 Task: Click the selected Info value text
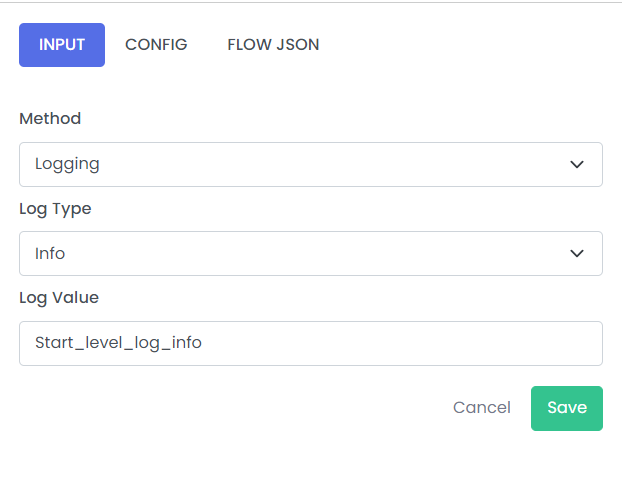[50, 253]
